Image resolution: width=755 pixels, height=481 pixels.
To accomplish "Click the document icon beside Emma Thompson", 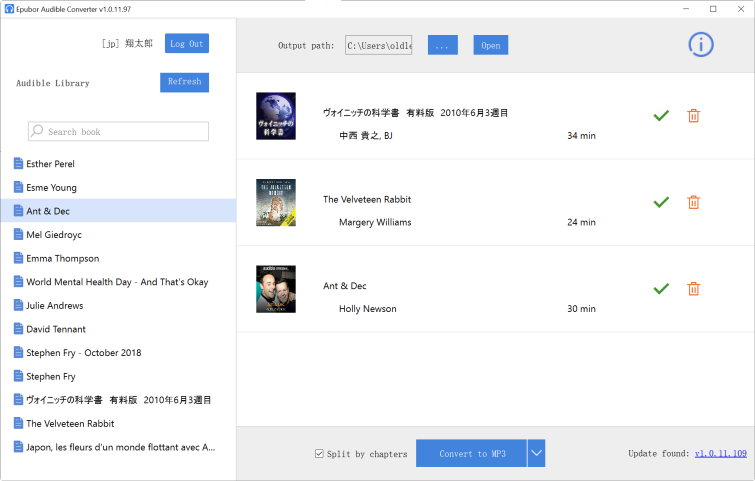I will [18, 258].
